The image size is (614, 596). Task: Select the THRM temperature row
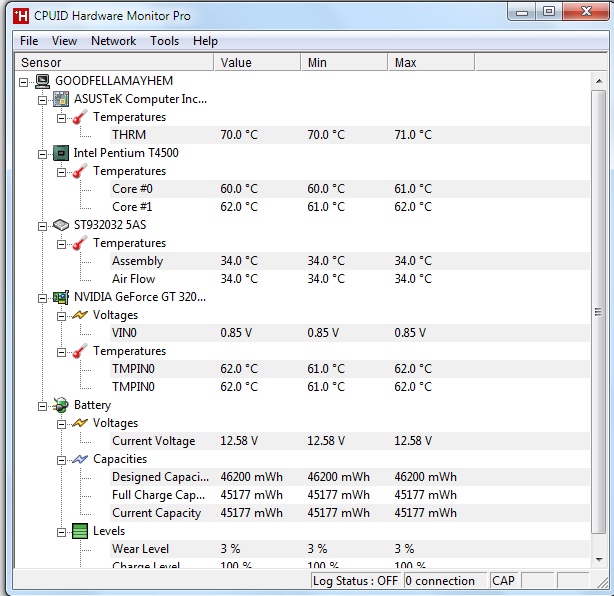coord(350,135)
